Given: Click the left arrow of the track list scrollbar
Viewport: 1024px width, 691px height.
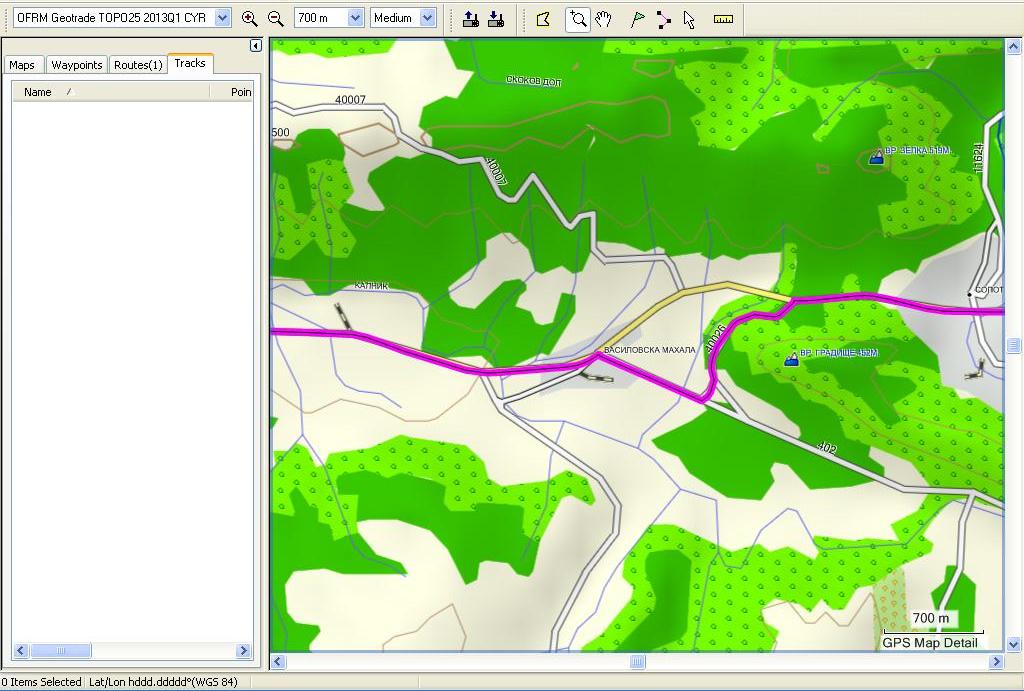Looking at the screenshot, I should (x=21, y=651).
